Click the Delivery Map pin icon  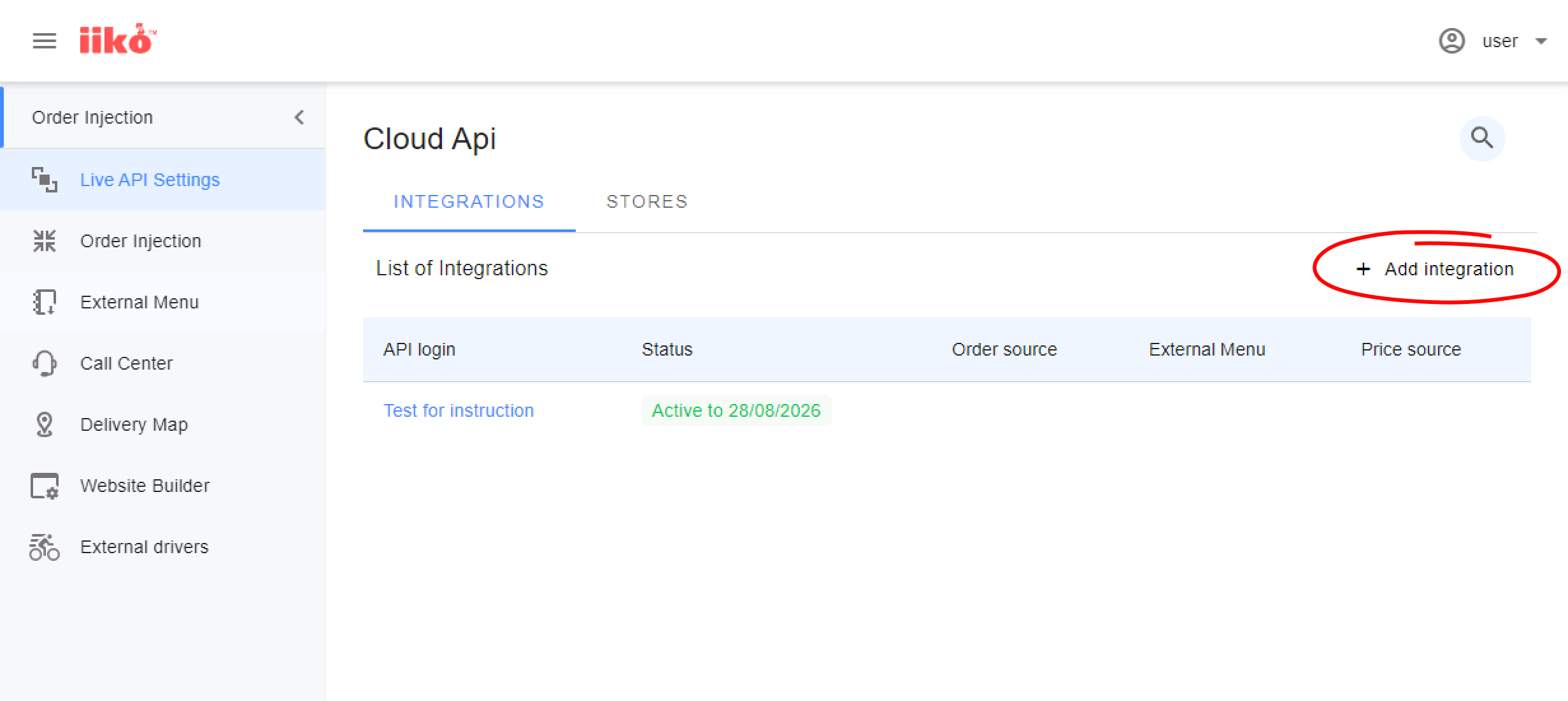pyautogui.click(x=45, y=424)
